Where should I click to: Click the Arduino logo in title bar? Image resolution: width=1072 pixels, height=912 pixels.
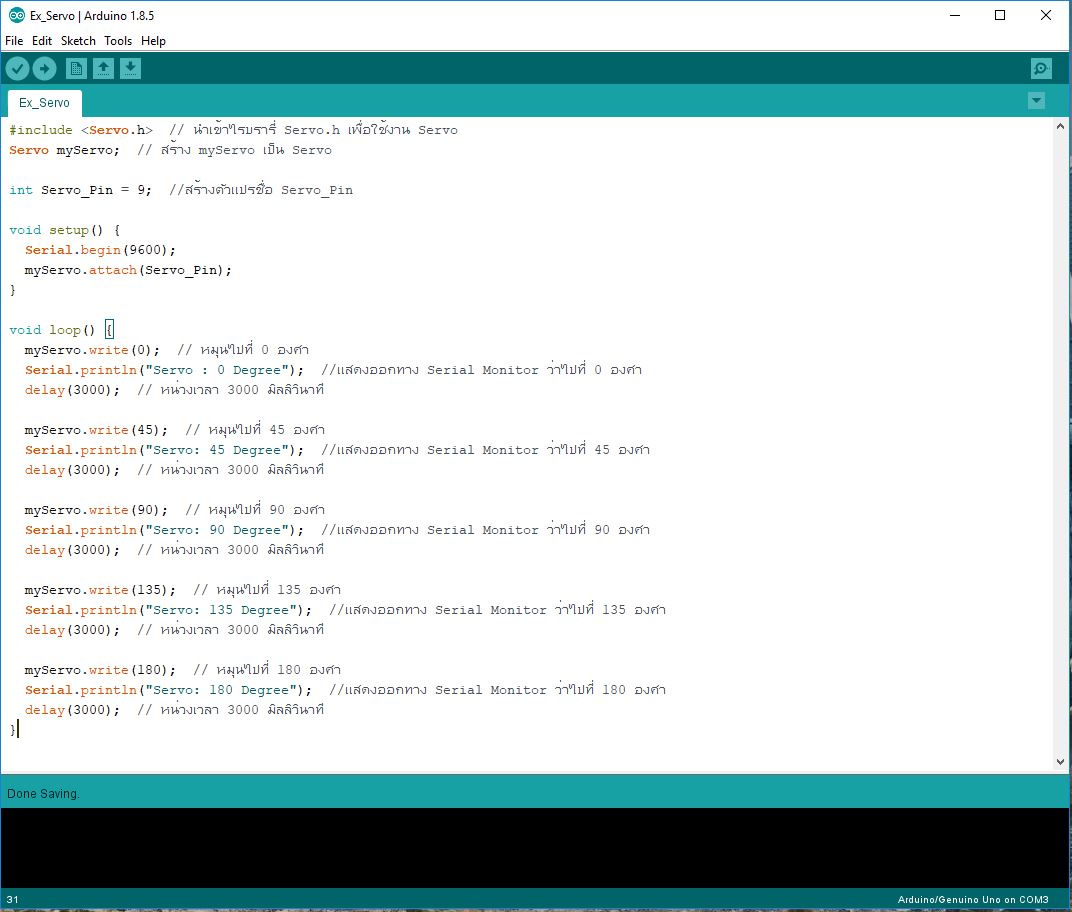tap(15, 16)
